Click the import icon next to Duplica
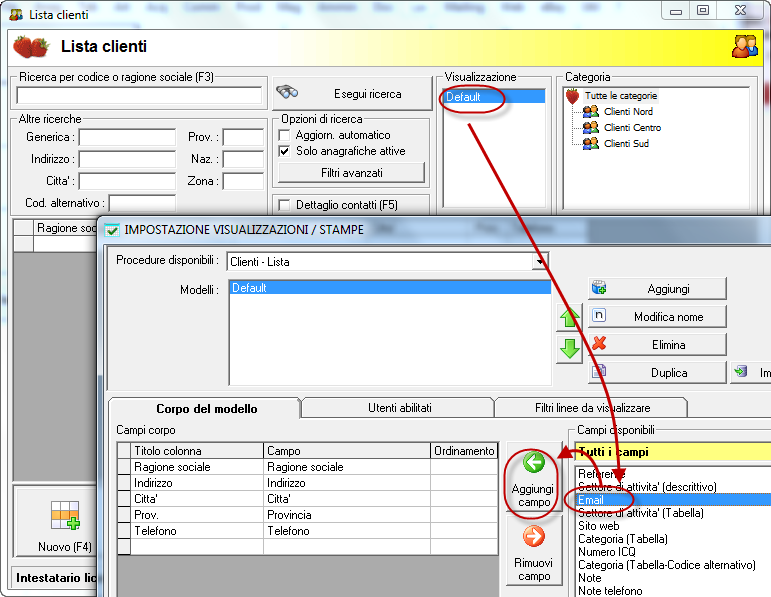771x597 pixels. click(741, 371)
